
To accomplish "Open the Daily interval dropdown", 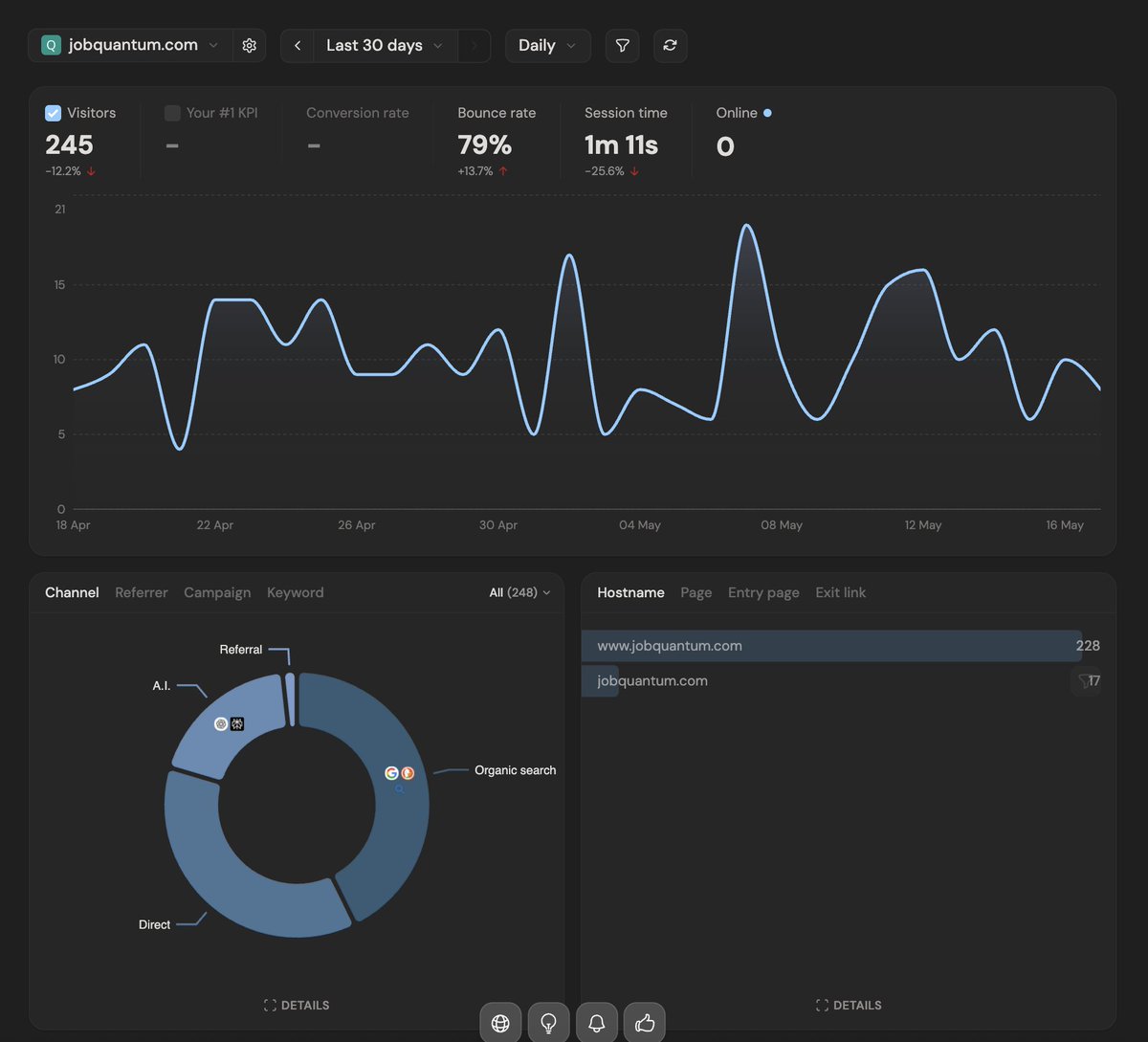I will click(x=547, y=45).
